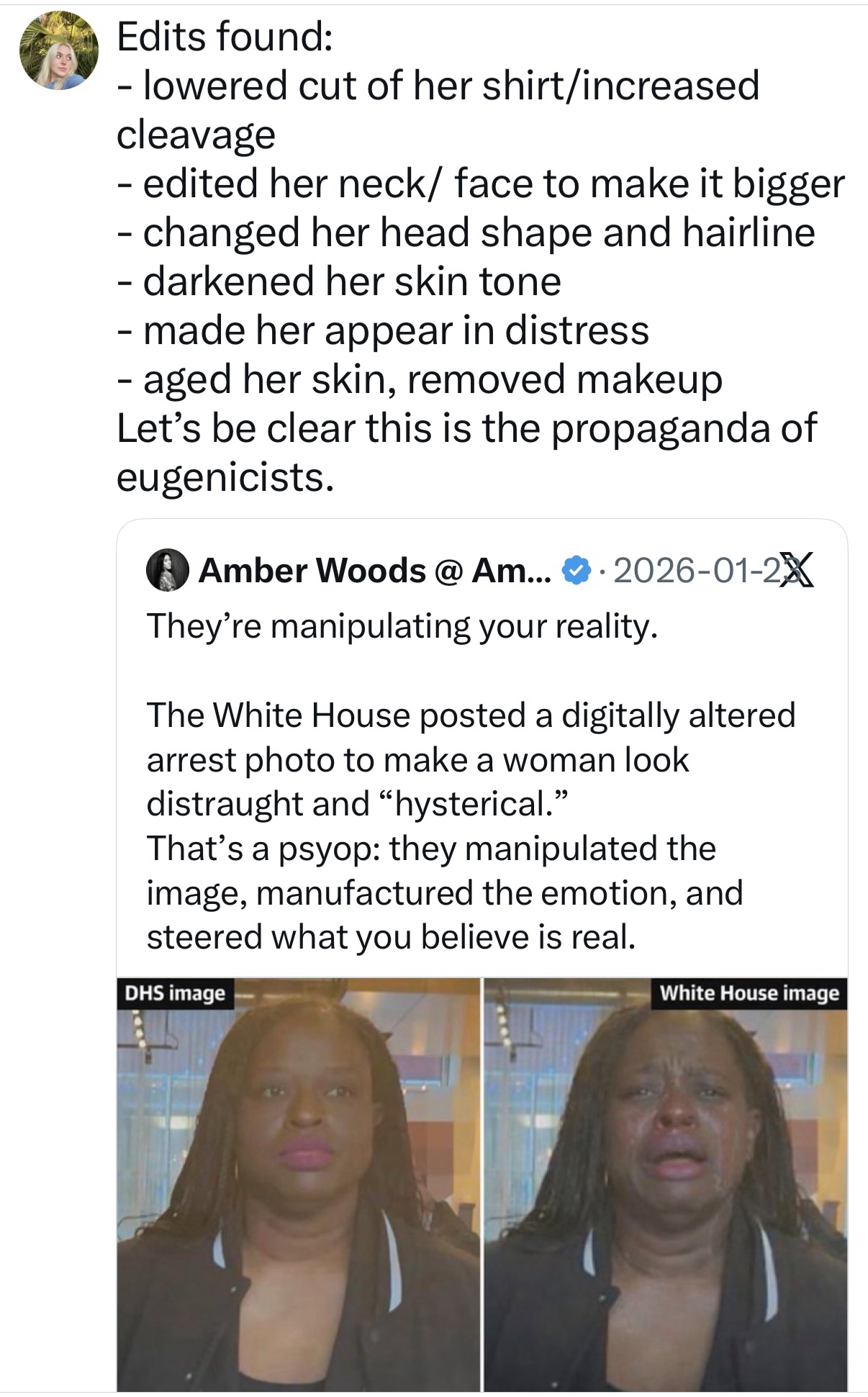The image size is (868, 1397).
Task: Click the "darkened her skin tone" line
Action: pos(339,281)
